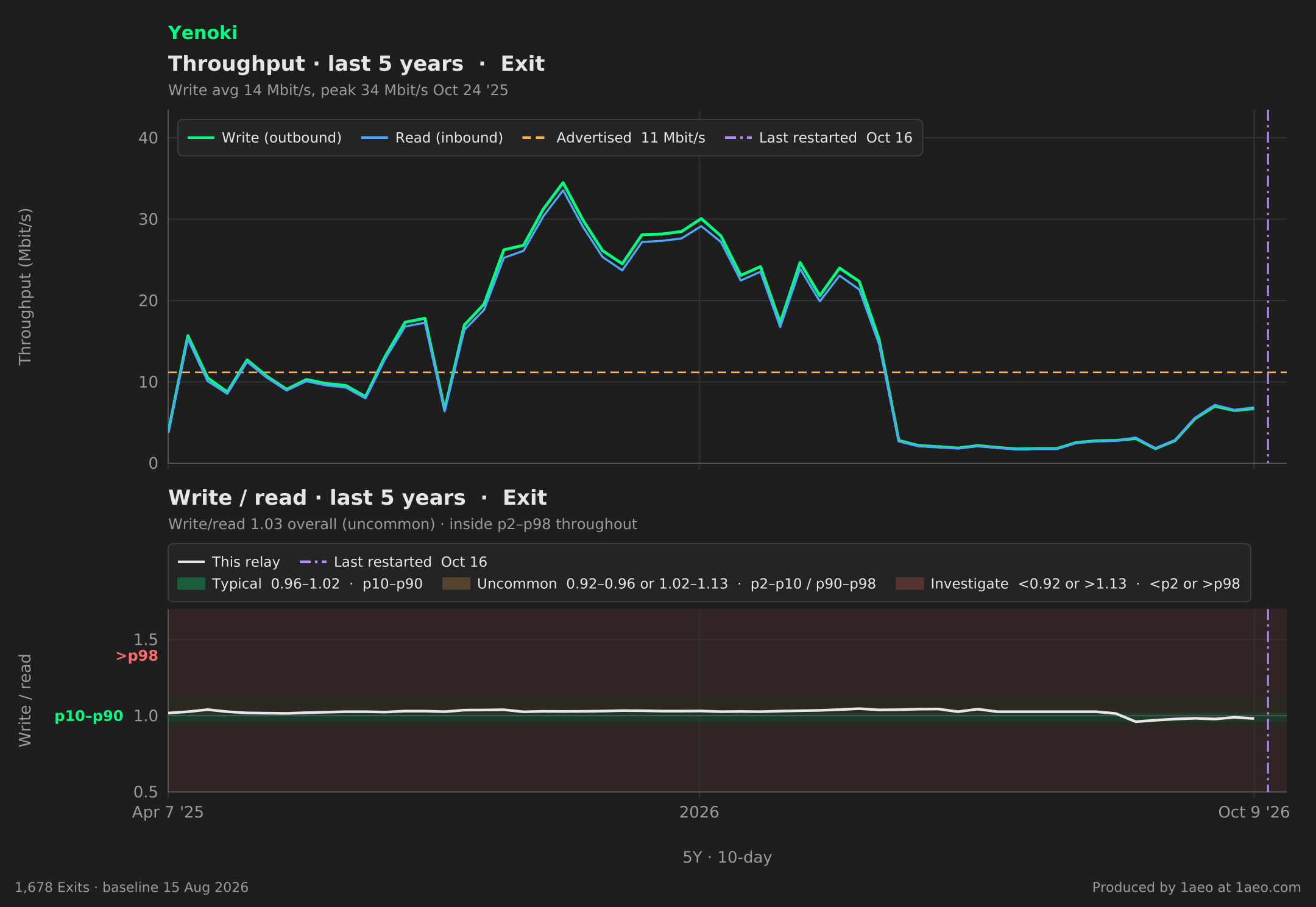This screenshot has width=1316, height=907.
Task: Click the Write / read y-axis title
Action: click(25, 700)
